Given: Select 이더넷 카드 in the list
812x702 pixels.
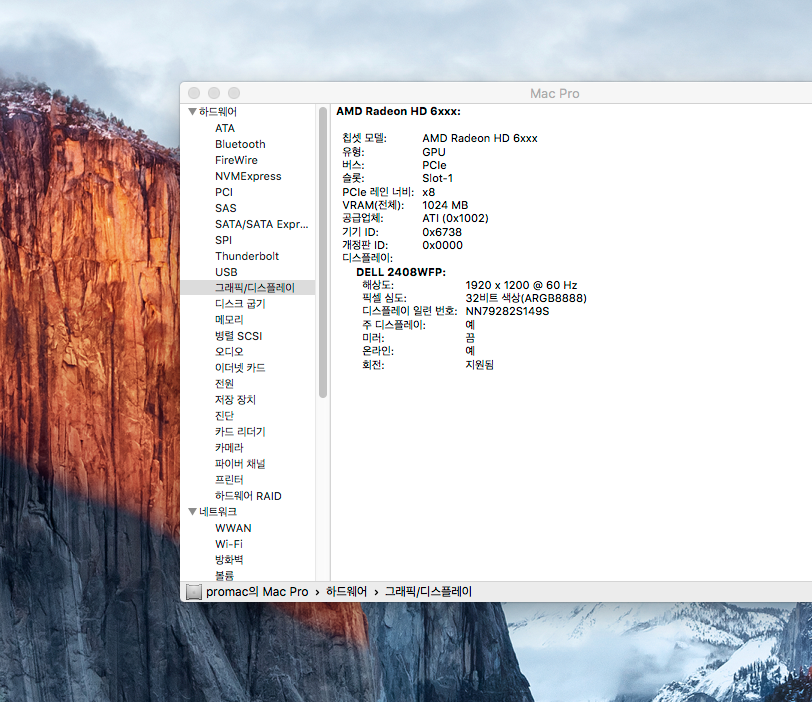Looking at the screenshot, I should pyautogui.click(x=240, y=368).
